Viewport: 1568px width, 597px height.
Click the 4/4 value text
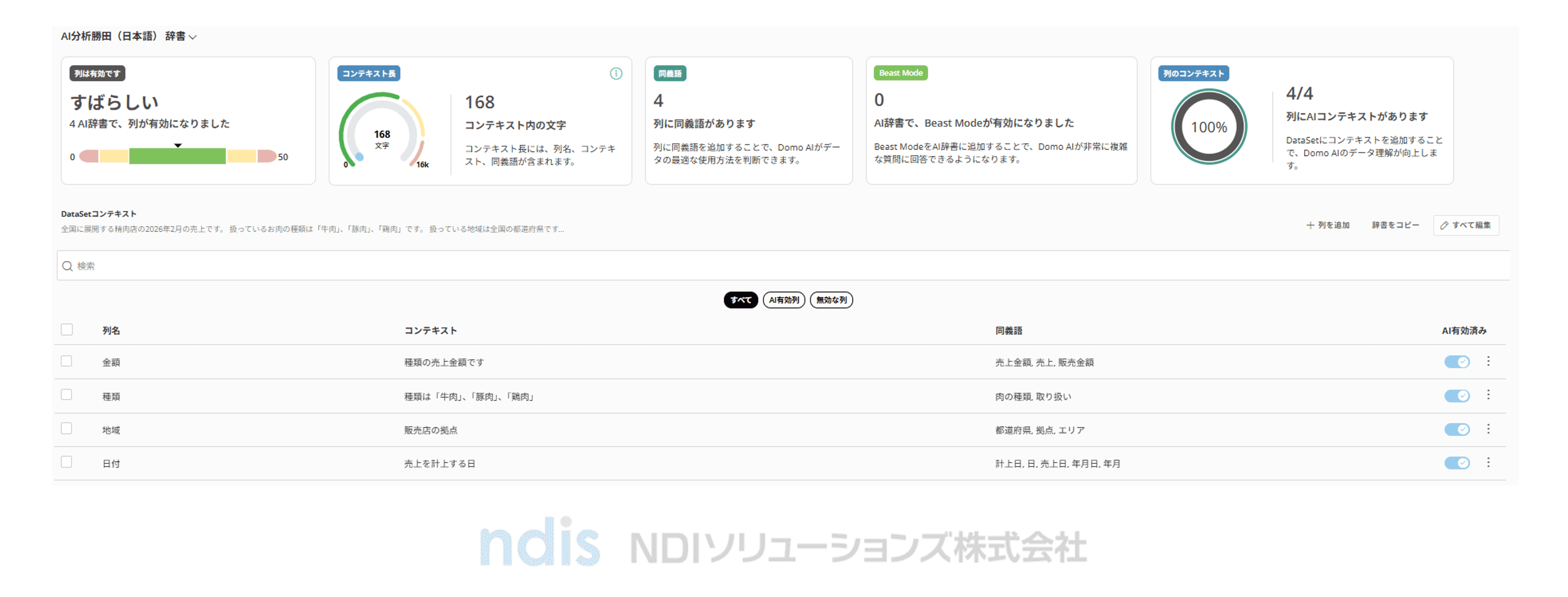1300,93
